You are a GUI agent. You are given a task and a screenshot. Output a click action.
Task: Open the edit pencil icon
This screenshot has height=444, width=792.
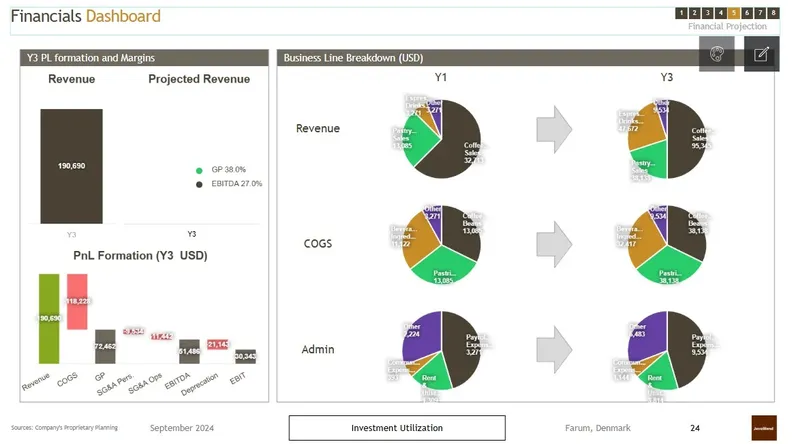pyautogui.click(x=761, y=54)
